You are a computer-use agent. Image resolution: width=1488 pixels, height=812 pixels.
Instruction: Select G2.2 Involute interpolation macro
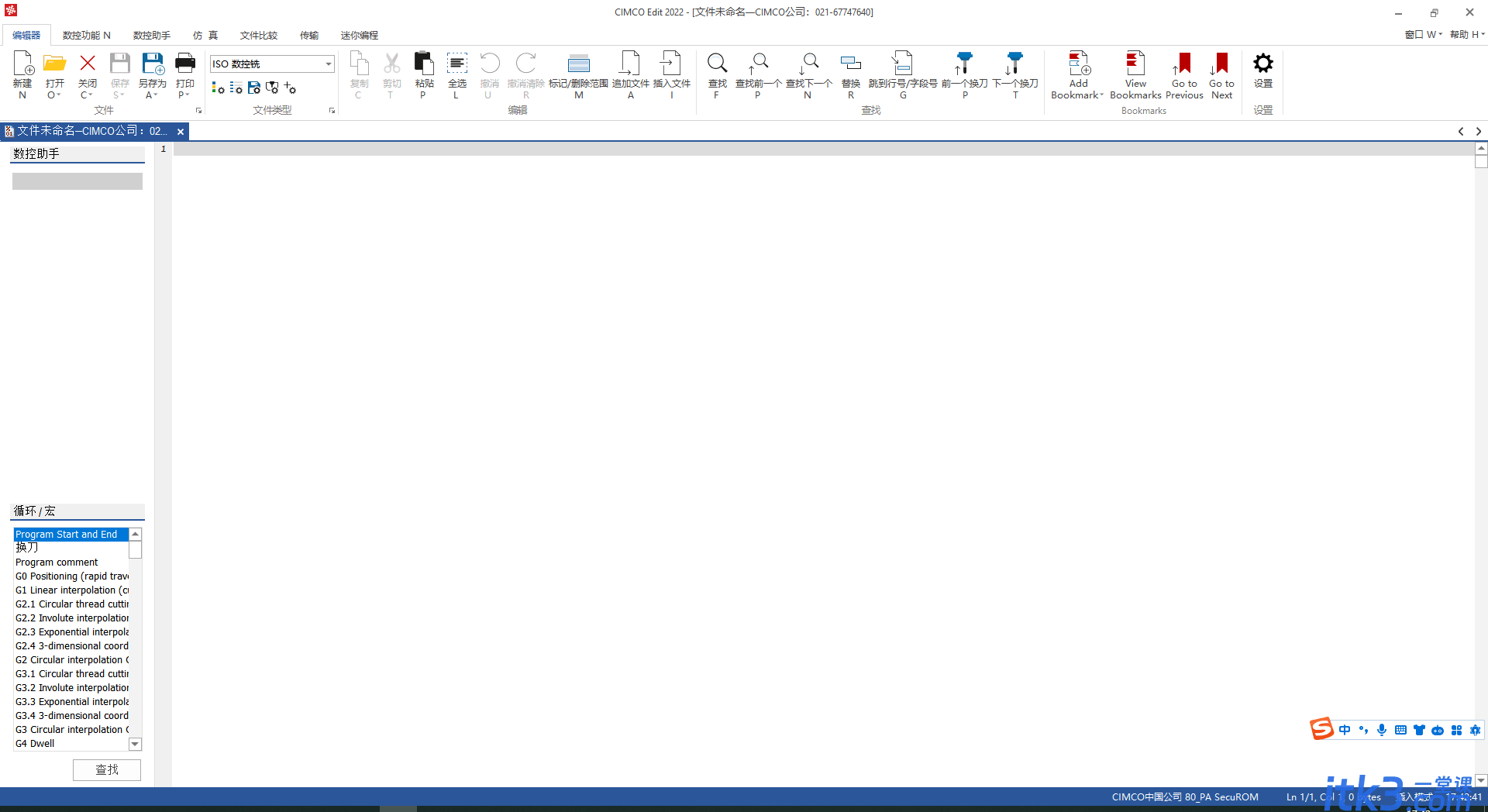pyautogui.click(x=71, y=618)
